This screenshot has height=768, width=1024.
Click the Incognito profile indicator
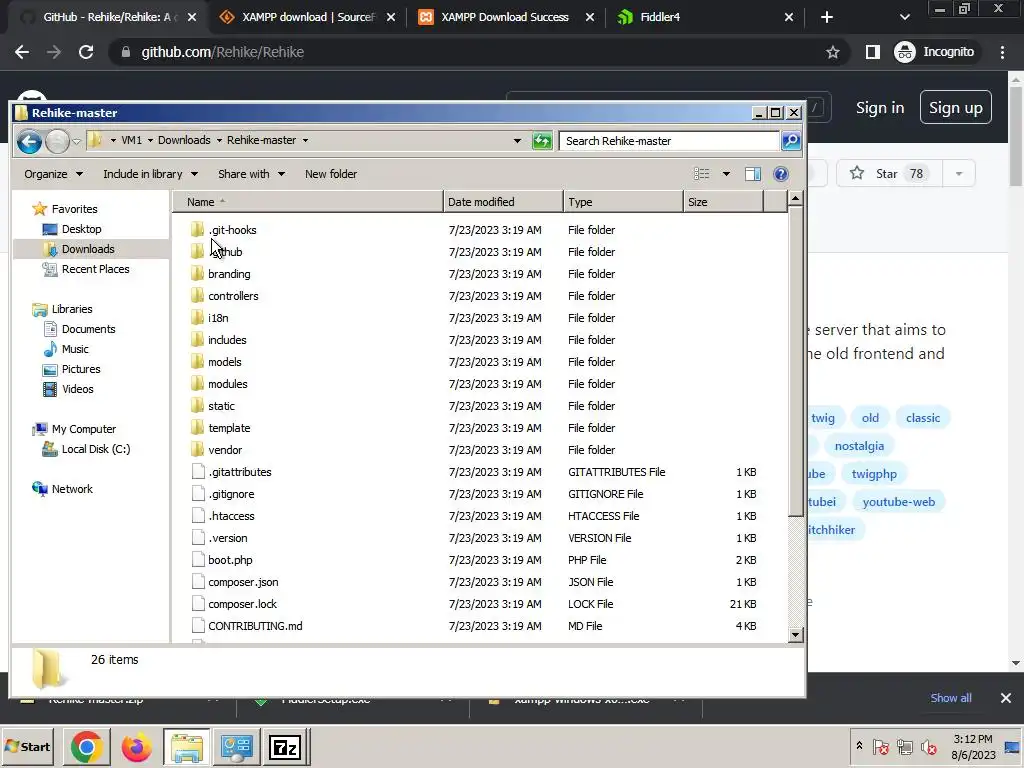[x=935, y=52]
